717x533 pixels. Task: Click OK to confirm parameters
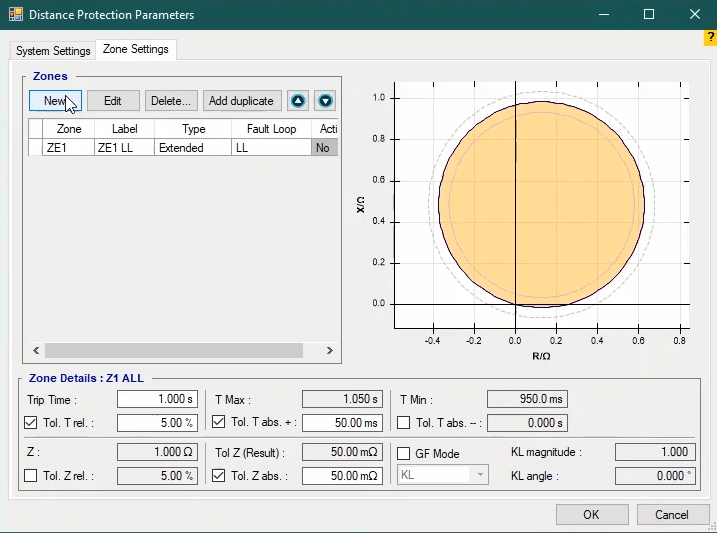591,515
